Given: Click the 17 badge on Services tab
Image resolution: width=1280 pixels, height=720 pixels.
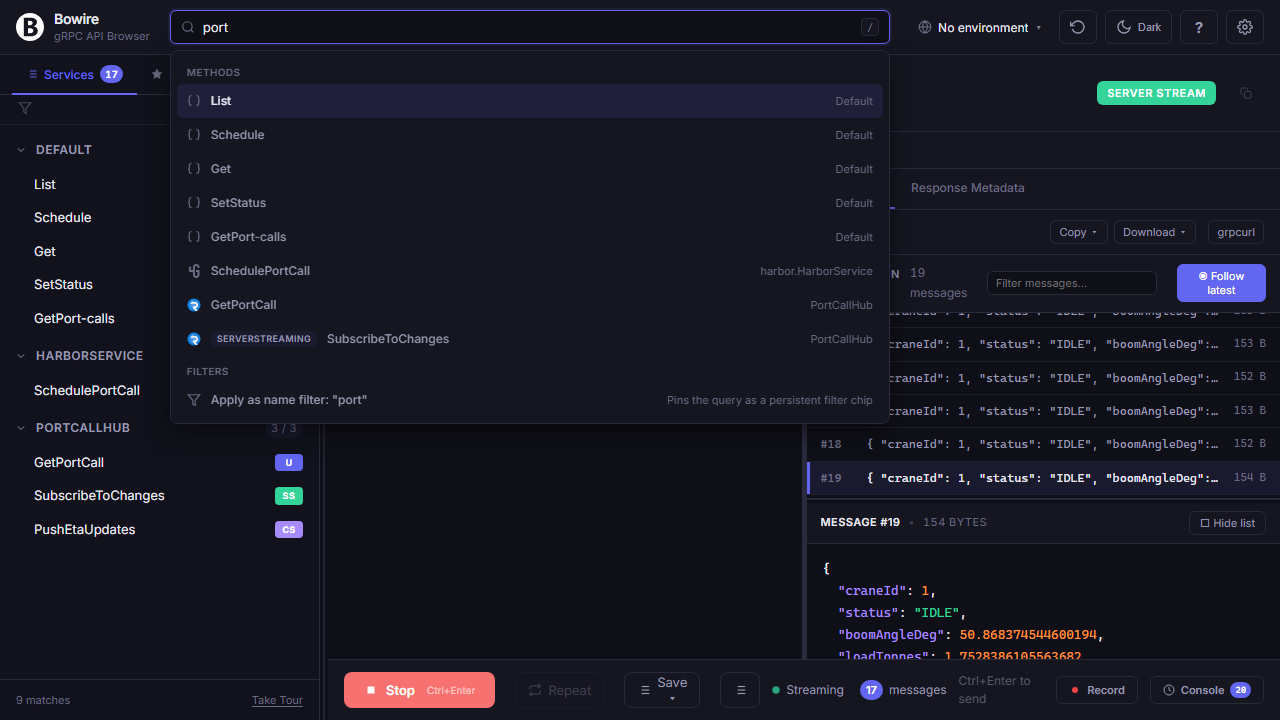Looking at the screenshot, I should pos(111,74).
